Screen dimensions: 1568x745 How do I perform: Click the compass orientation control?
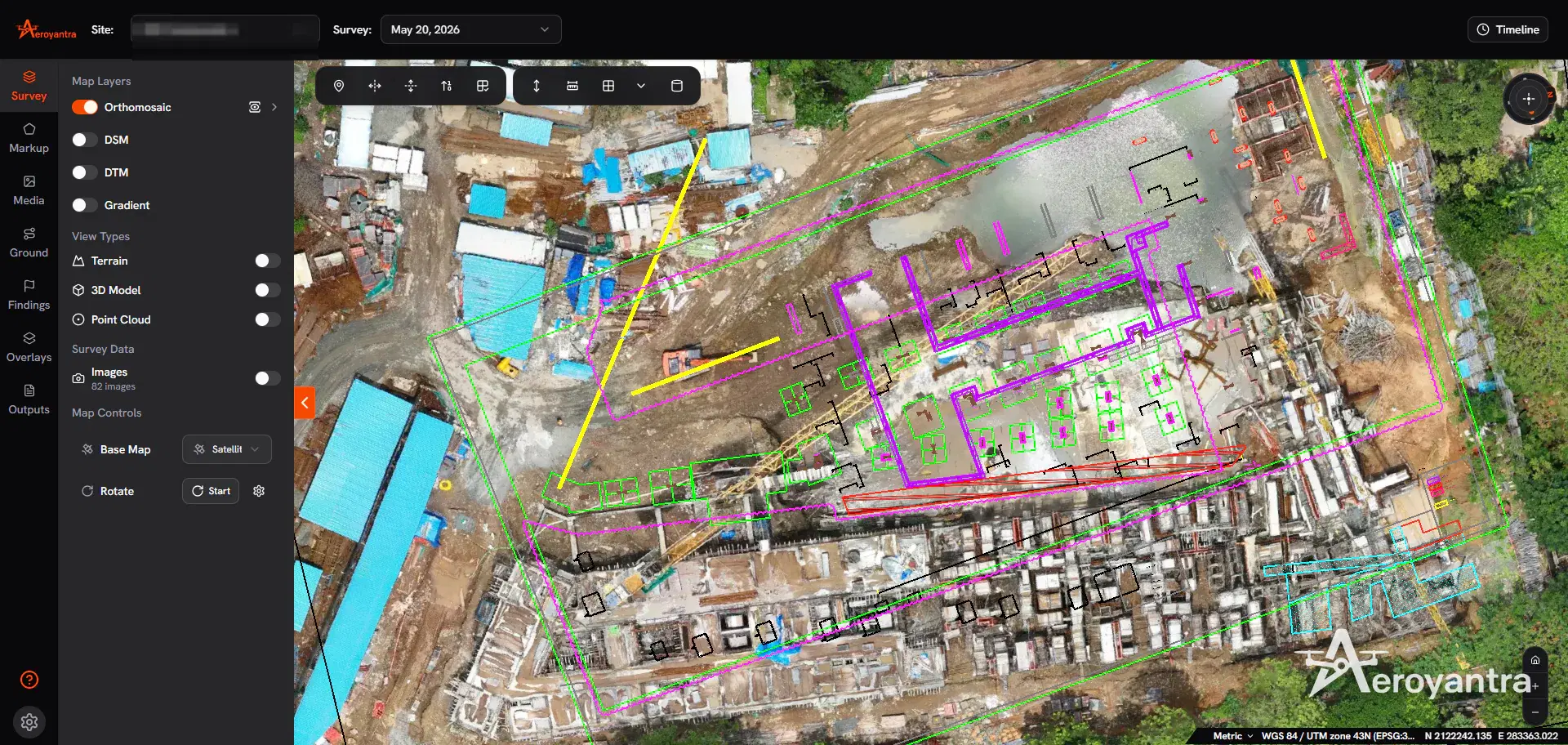pyautogui.click(x=1529, y=99)
